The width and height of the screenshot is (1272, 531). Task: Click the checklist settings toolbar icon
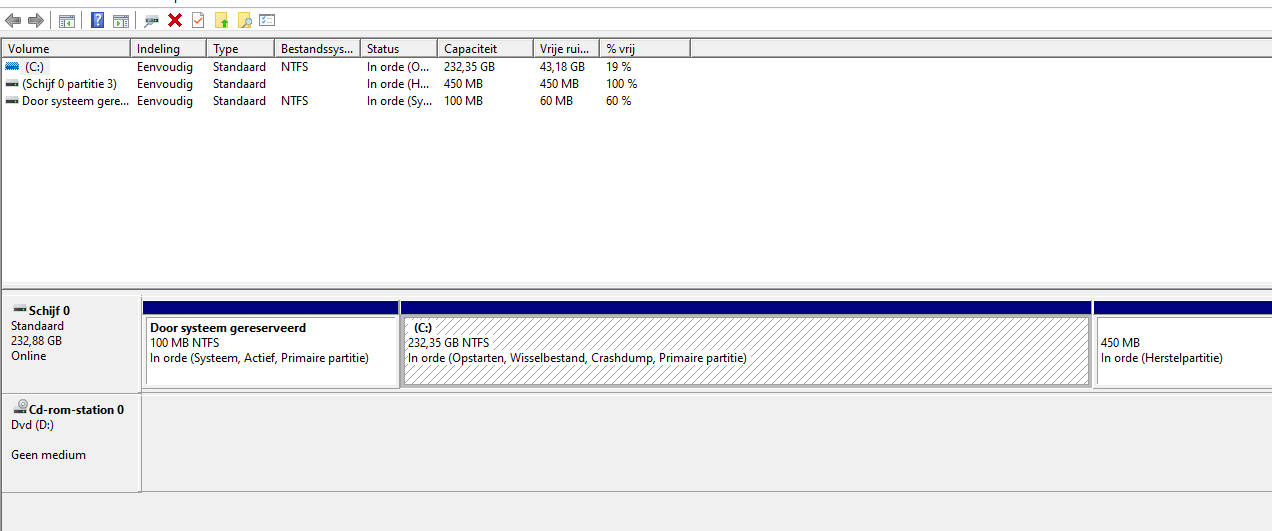point(267,20)
